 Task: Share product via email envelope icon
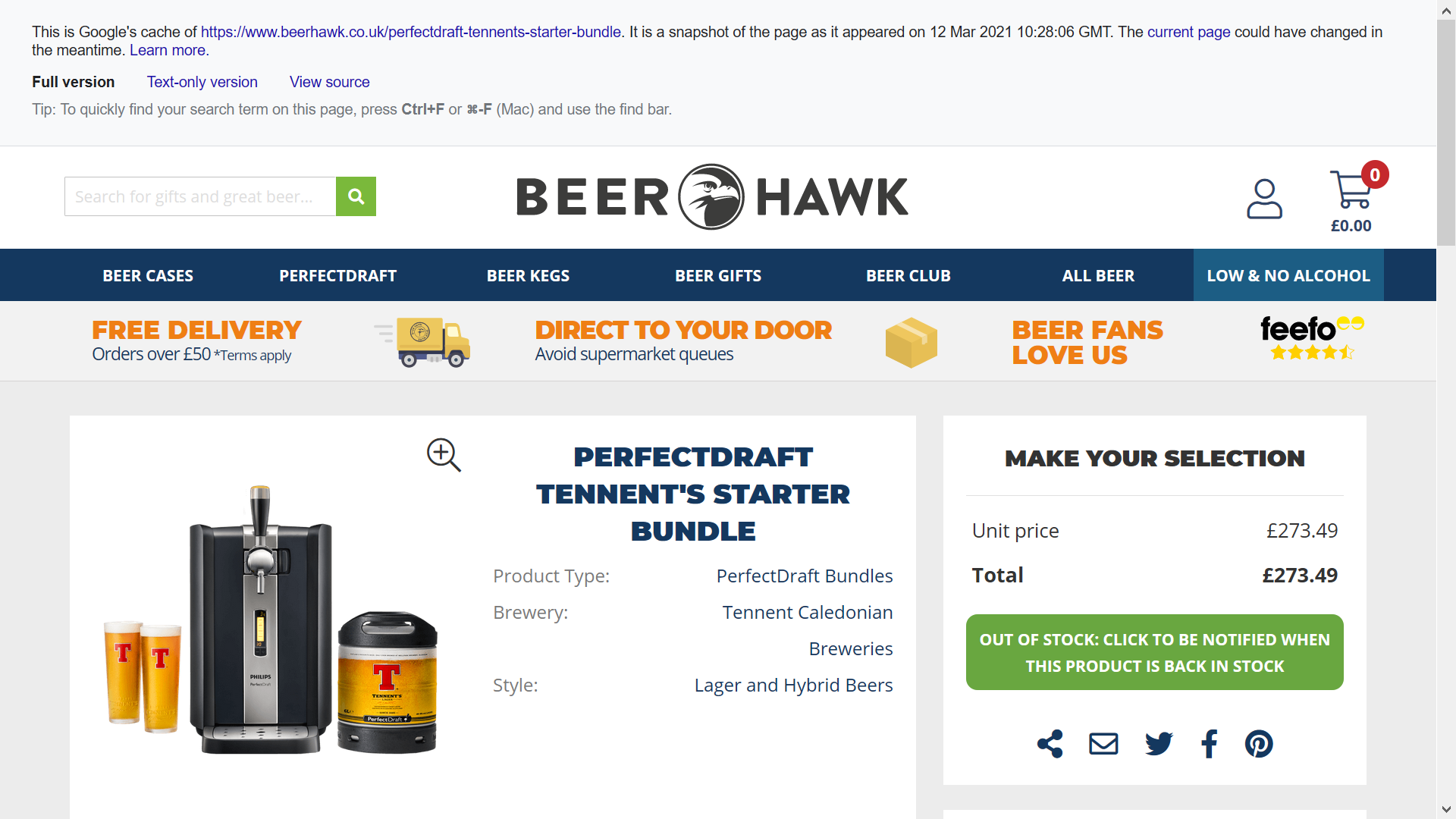(1103, 743)
